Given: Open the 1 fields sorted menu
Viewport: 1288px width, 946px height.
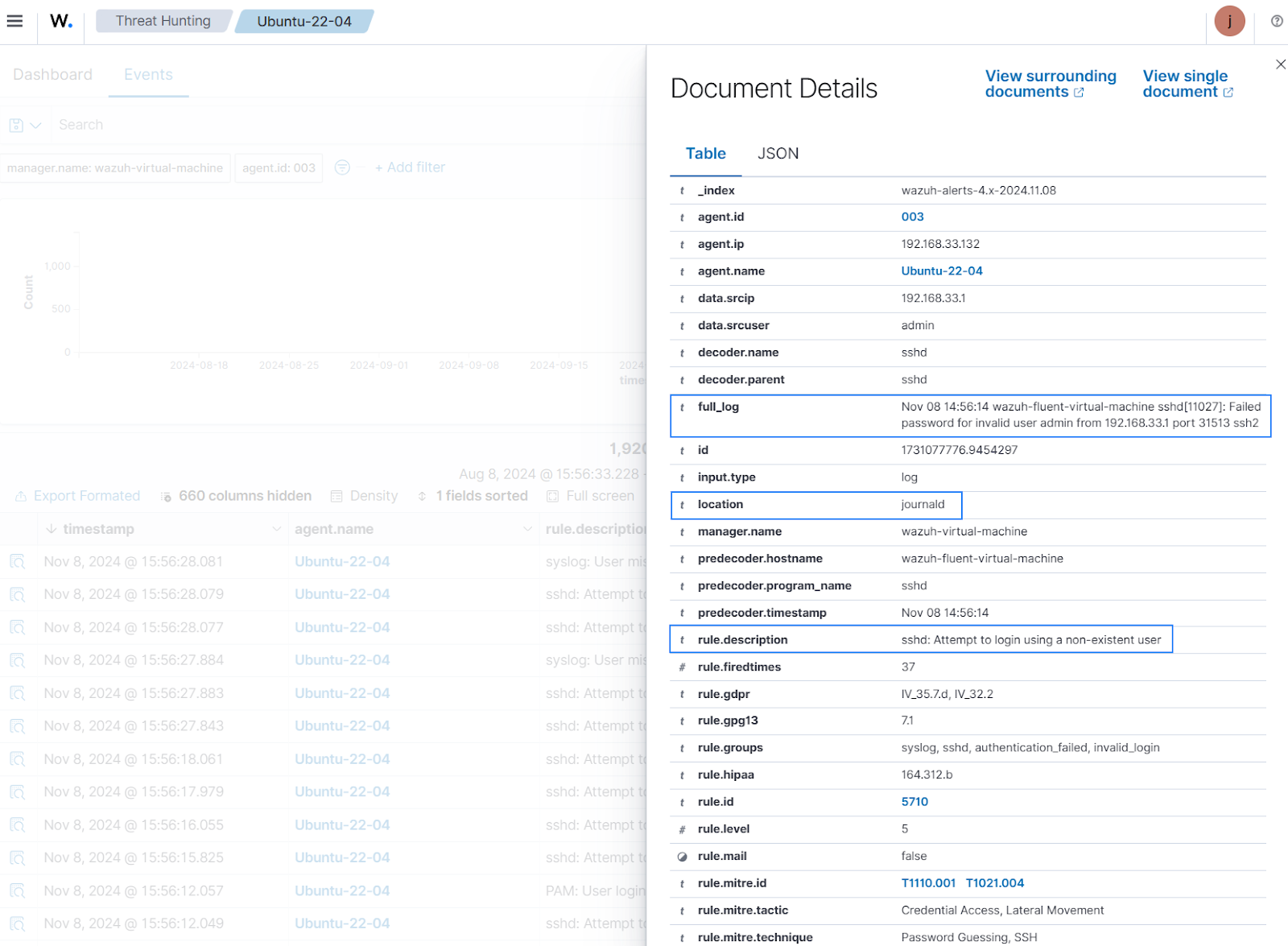Looking at the screenshot, I should (x=473, y=496).
